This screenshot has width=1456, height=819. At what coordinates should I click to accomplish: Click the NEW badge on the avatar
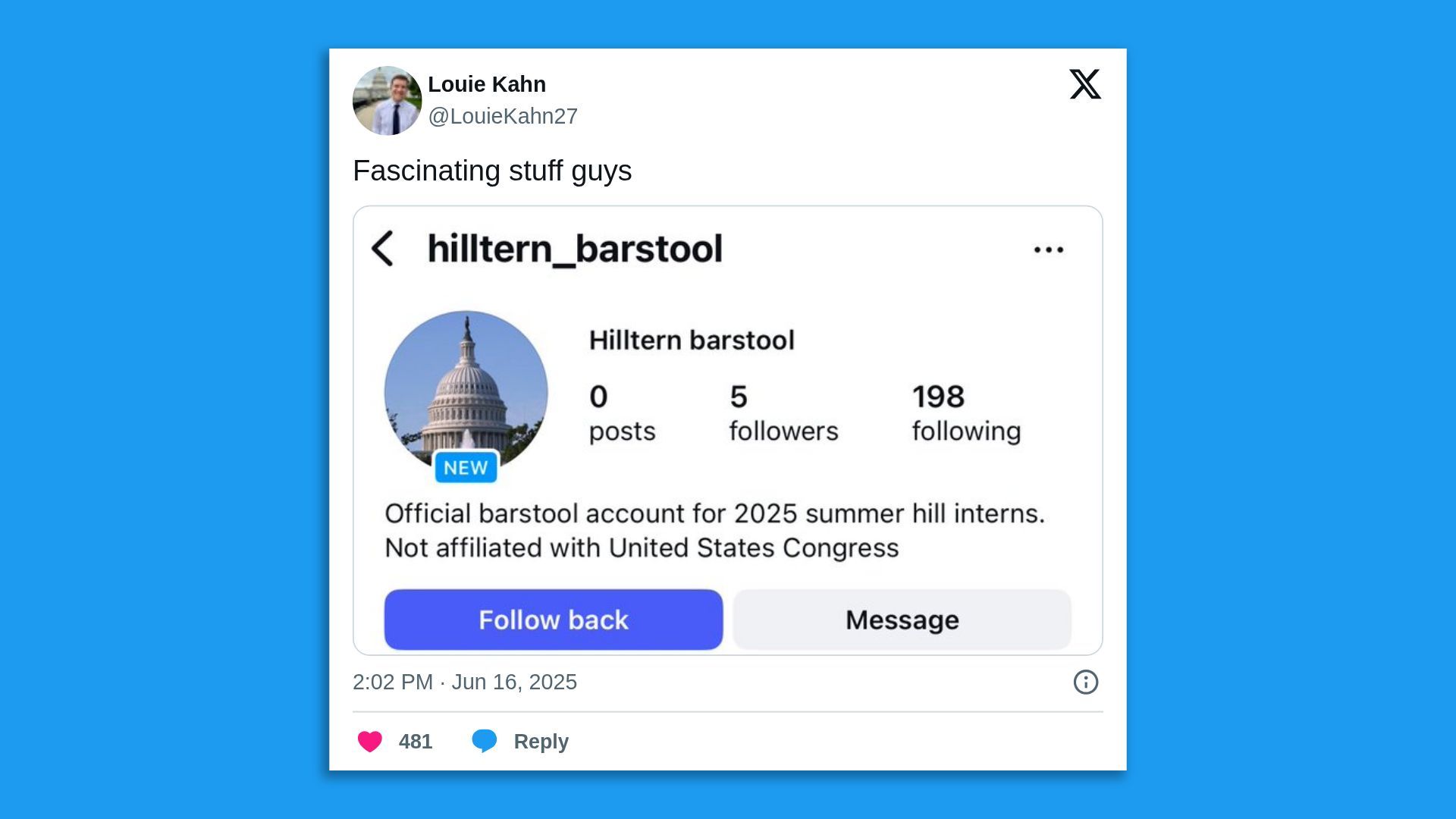pyautogui.click(x=465, y=467)
